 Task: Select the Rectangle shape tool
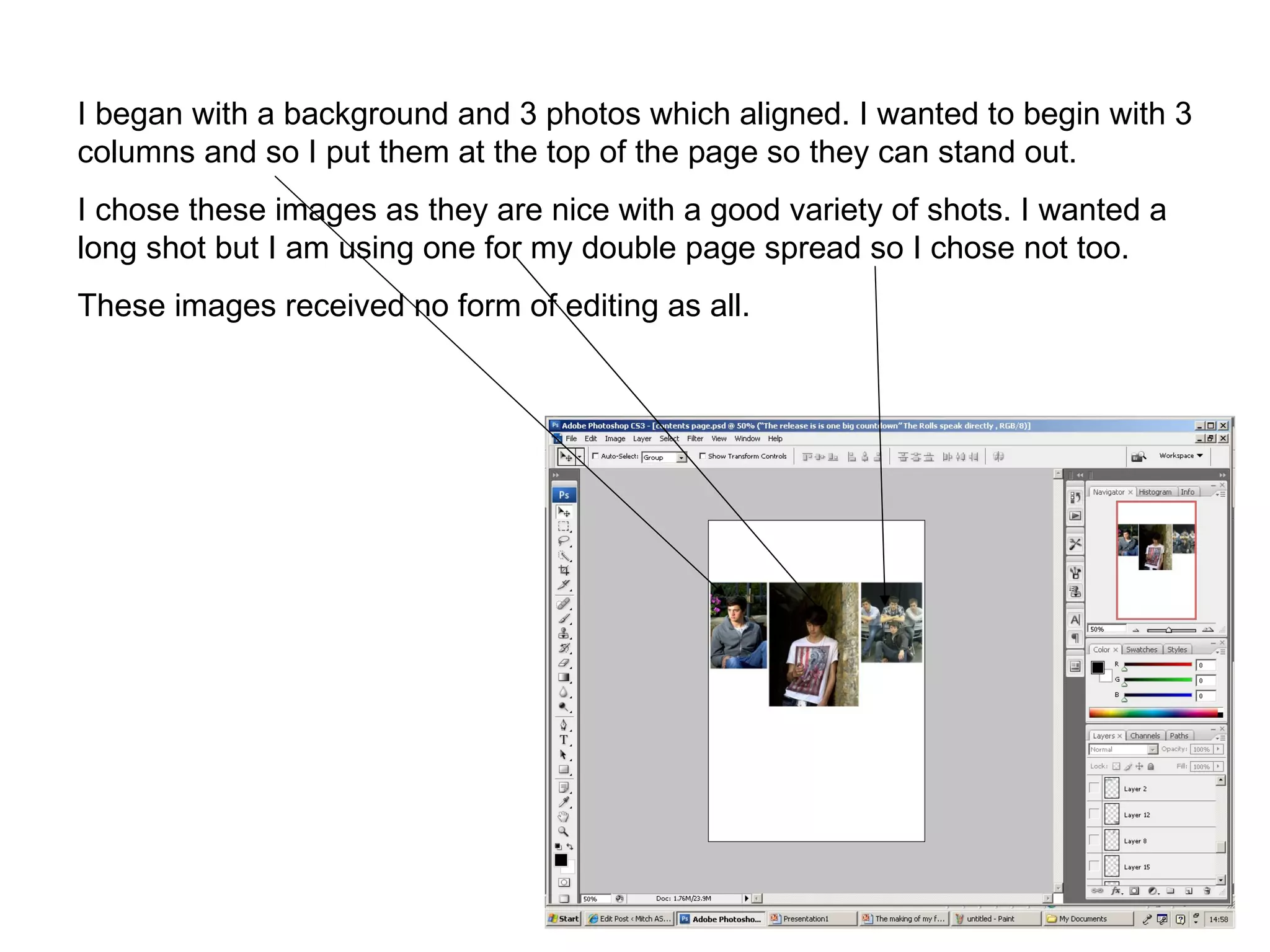pos(564,770)
